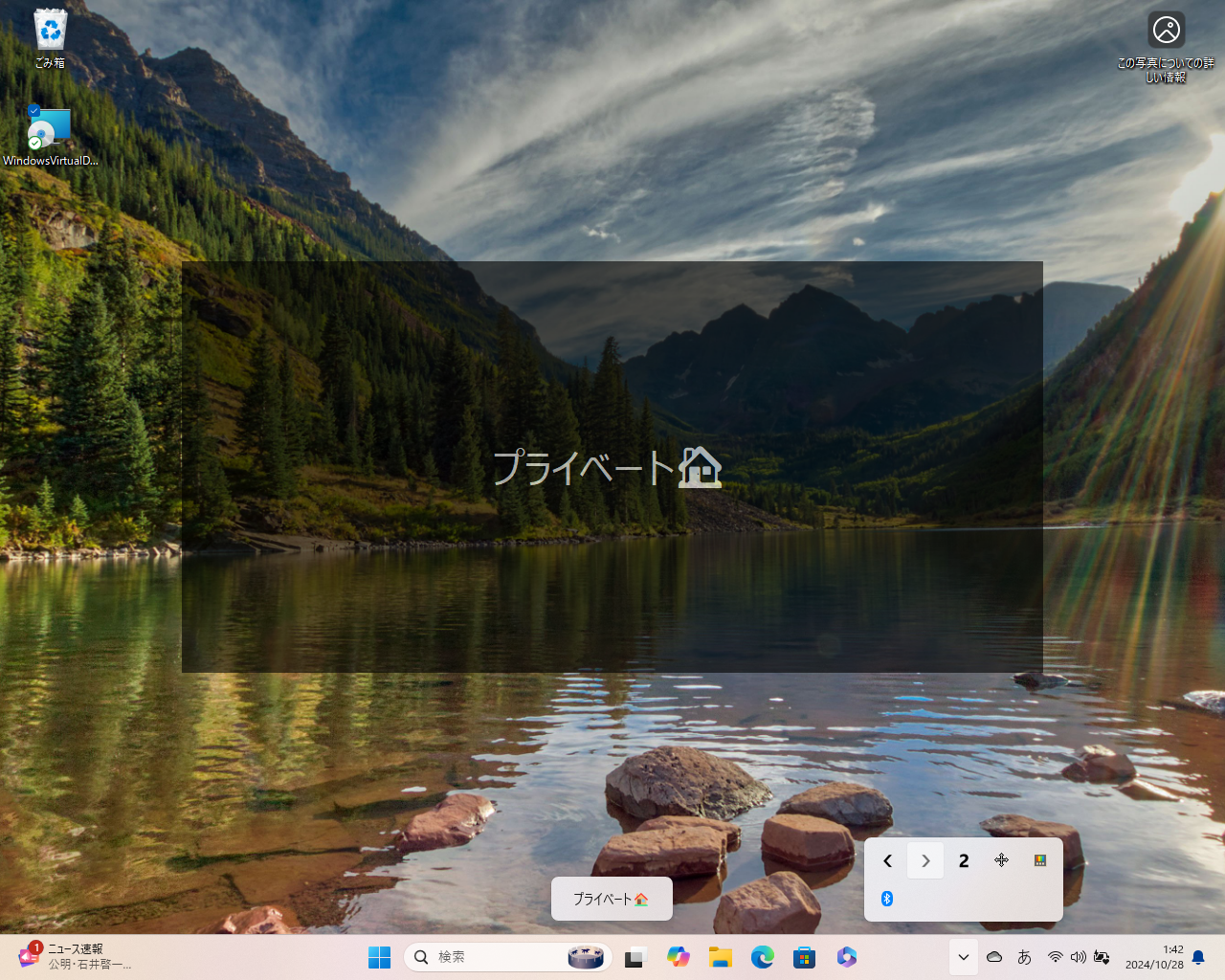Expand hidden system tray icons chevron
The image size is (1225, 980).
point(964,957)
